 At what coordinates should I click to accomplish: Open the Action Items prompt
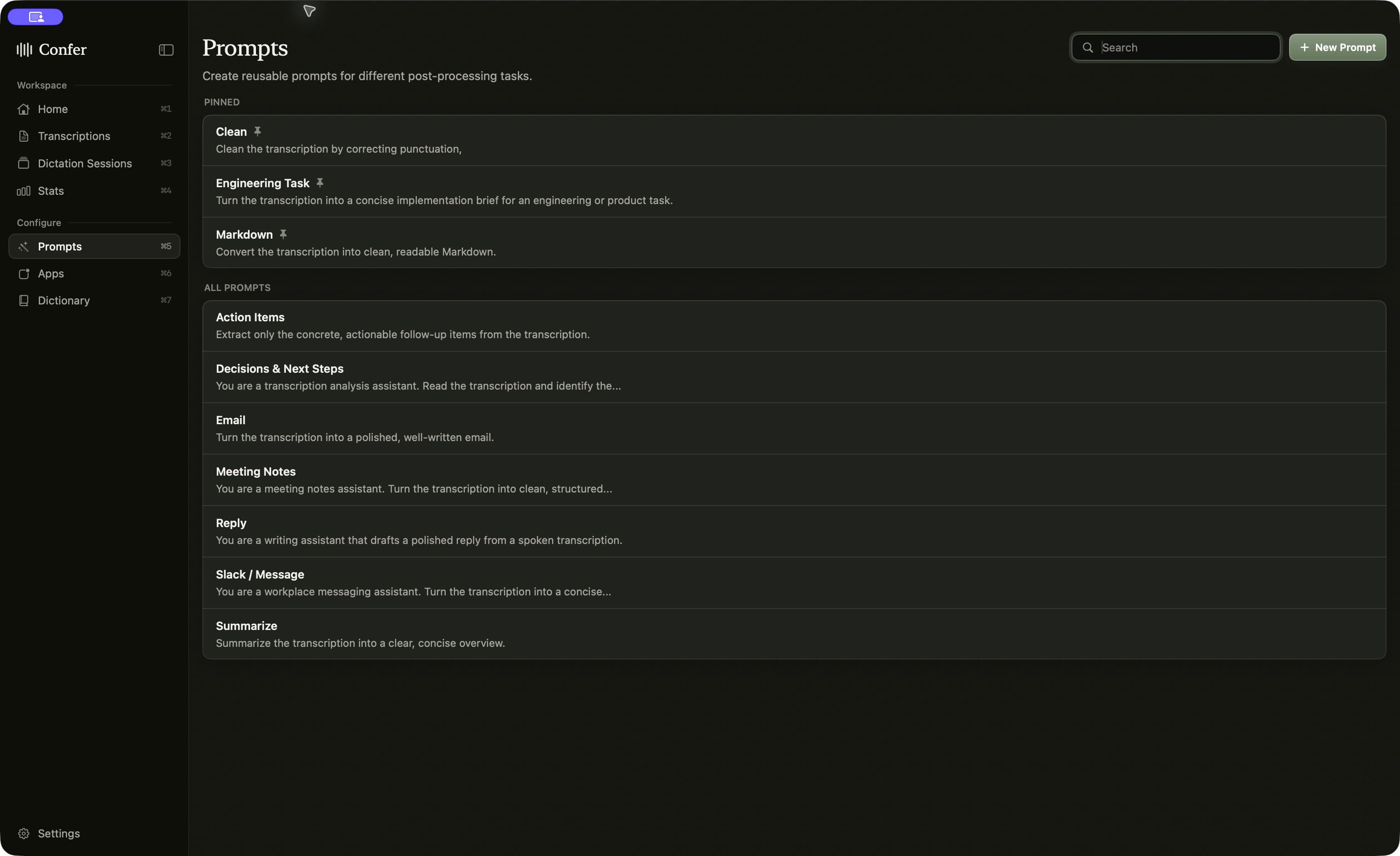[x=794, y=326]
